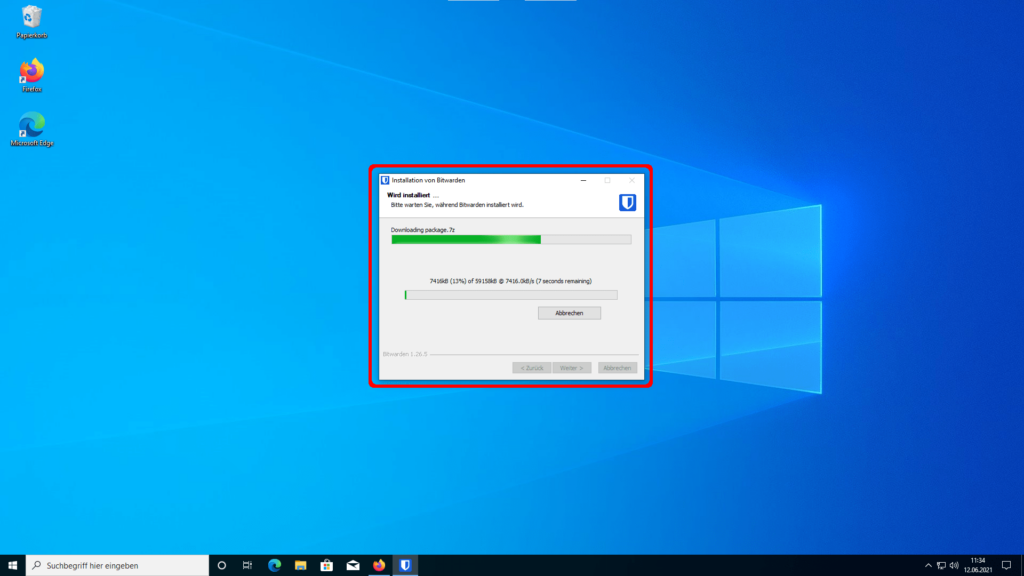1024x576 pixels.
Task: Click the 'Suchbegriff hier eingeben' search box
Action: coord(118,566)
